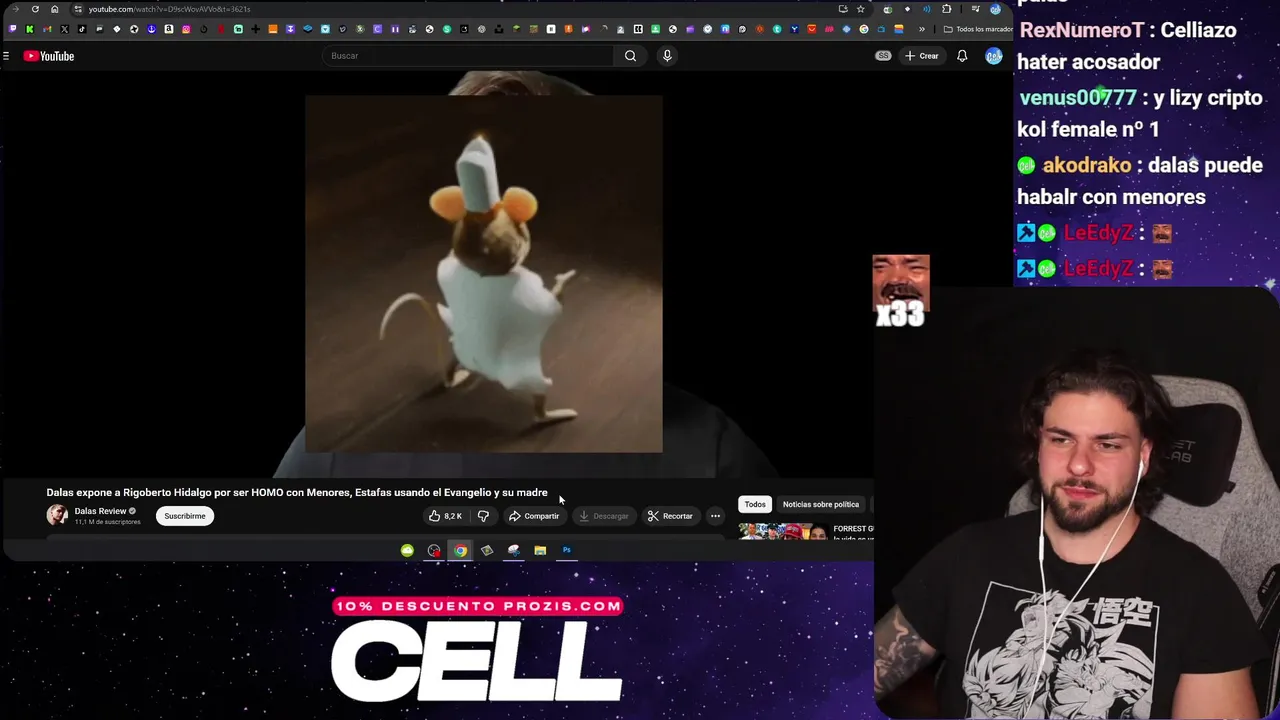Switch to Google Chrome in the taskbar
The height and width of the screenshot is (720, 1280).
[x=460, y=550]
